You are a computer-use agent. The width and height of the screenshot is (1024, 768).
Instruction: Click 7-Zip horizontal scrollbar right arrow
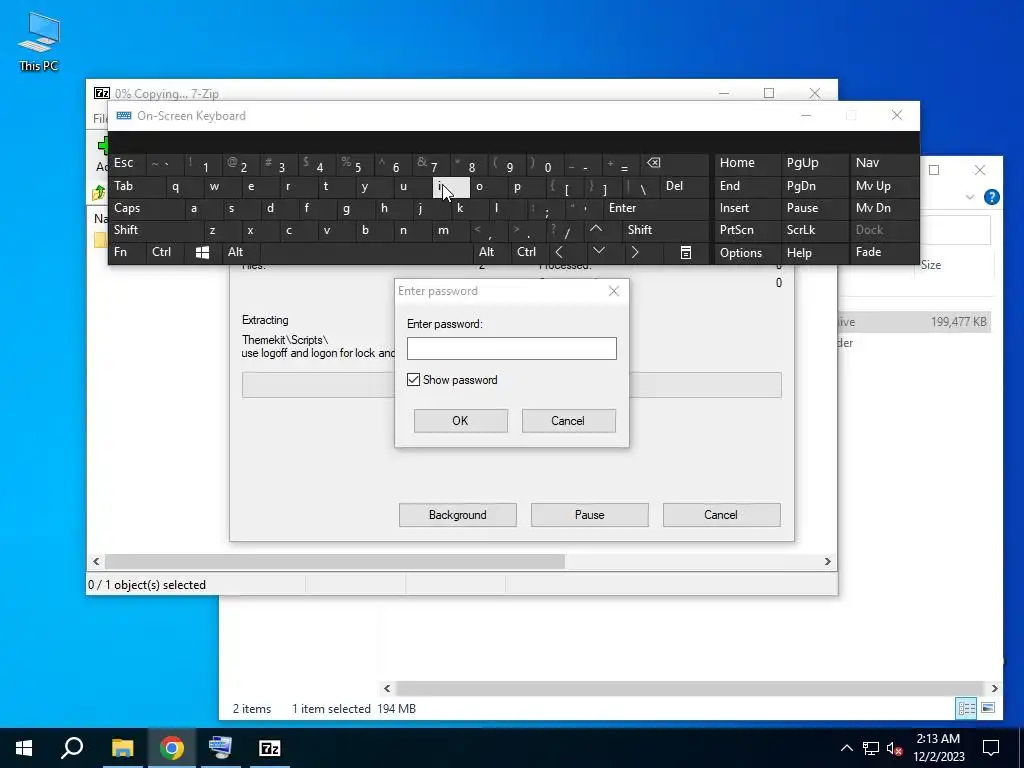827,562
